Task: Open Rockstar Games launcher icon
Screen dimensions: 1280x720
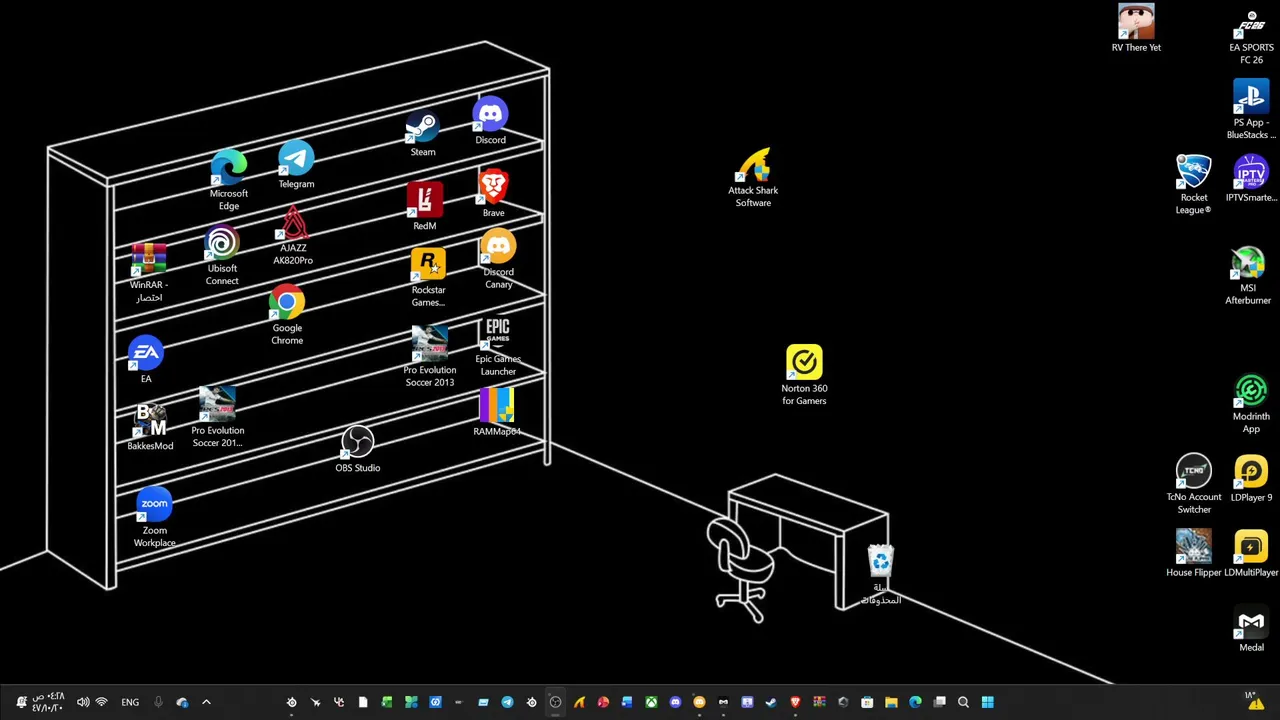Action: [x=428, y=278]
